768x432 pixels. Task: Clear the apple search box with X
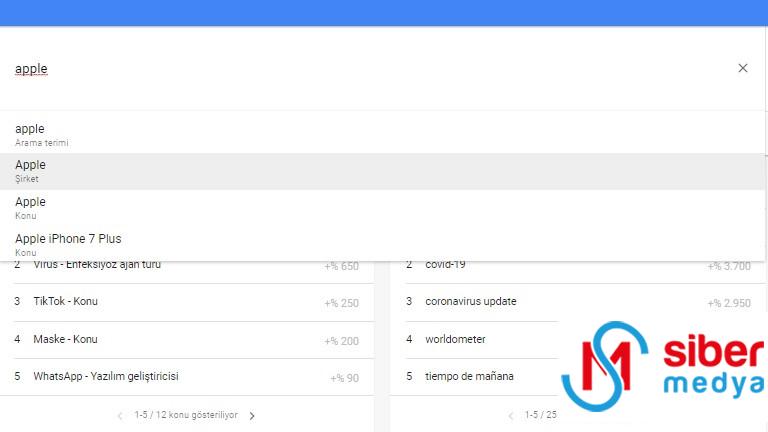pos(742,68)
